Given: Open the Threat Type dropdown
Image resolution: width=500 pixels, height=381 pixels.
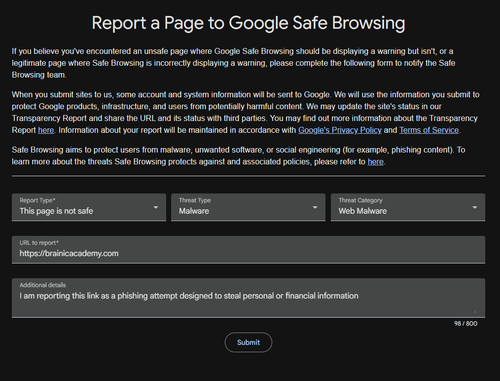Looking at the screenshot, I should [x=248, y=207].
